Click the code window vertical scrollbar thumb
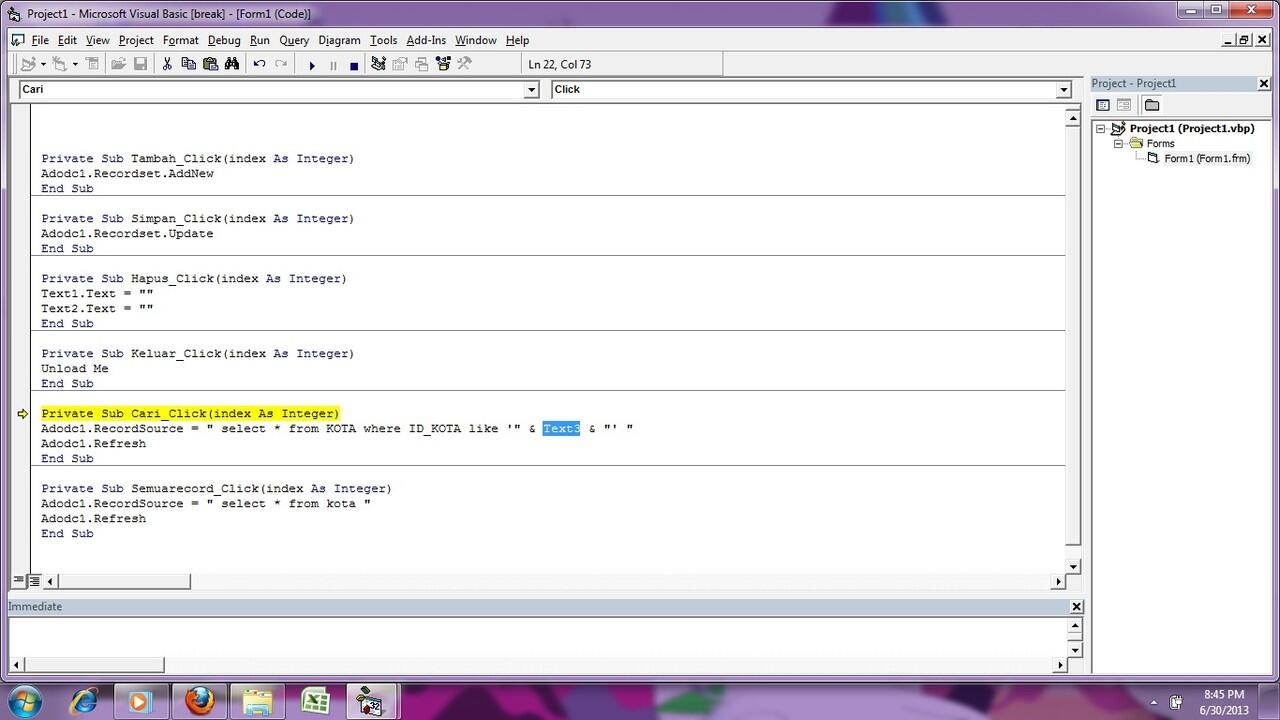The width and height of the screenshot is (1280, 720). tap(1073, 334)
